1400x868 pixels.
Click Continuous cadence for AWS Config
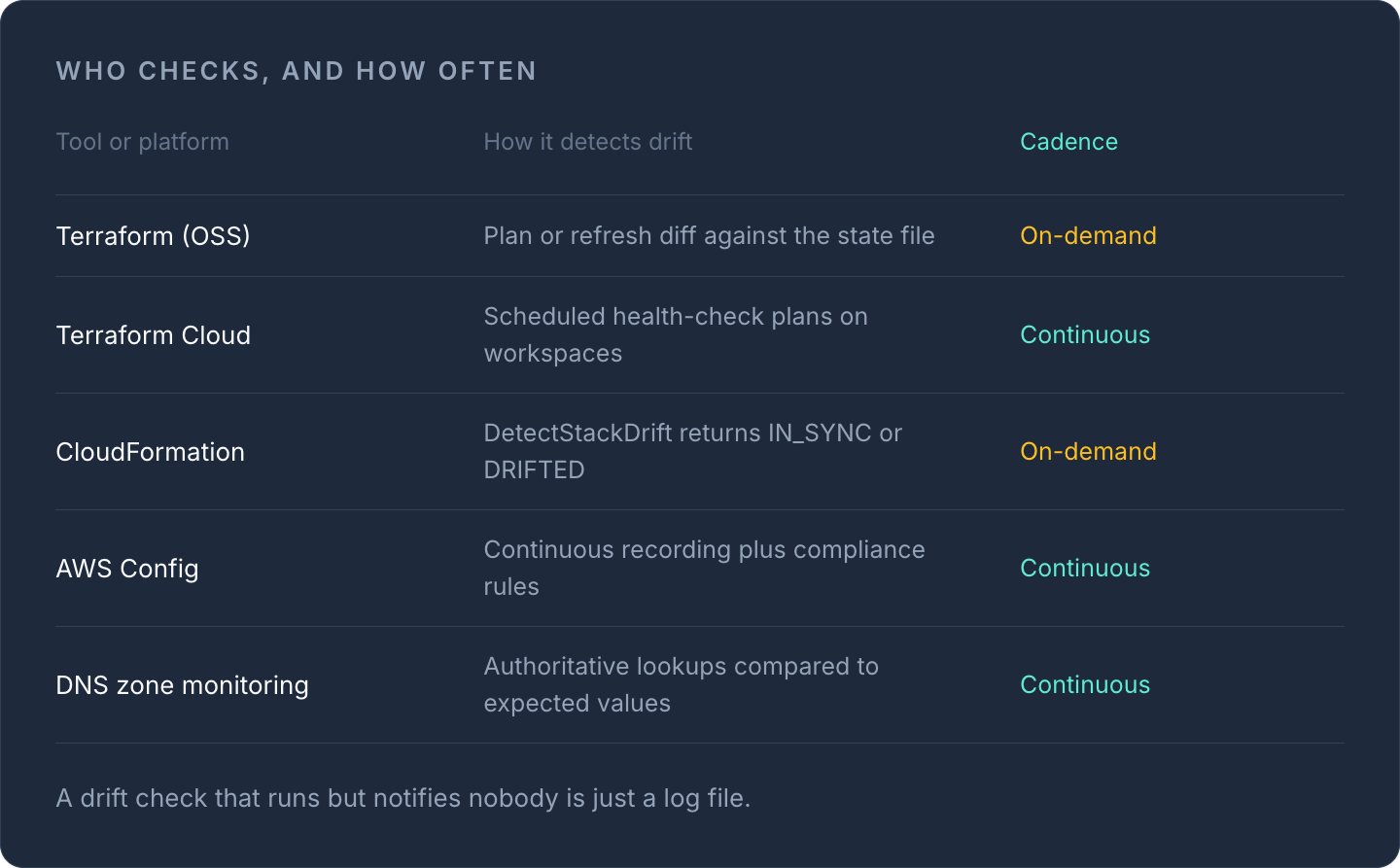click(x=1085, y=569)
